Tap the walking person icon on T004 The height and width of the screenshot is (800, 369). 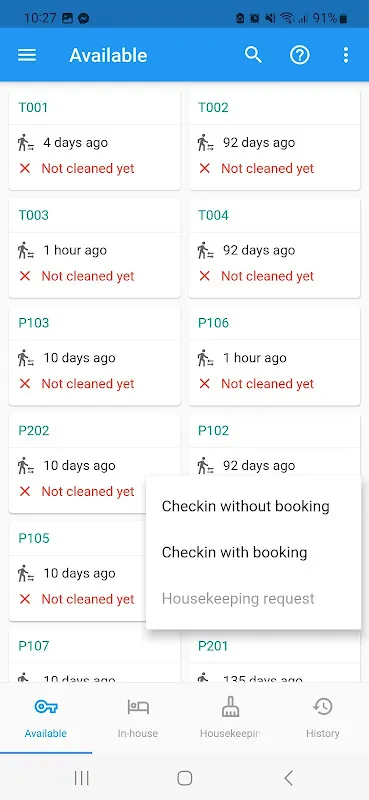coord(205,250)
